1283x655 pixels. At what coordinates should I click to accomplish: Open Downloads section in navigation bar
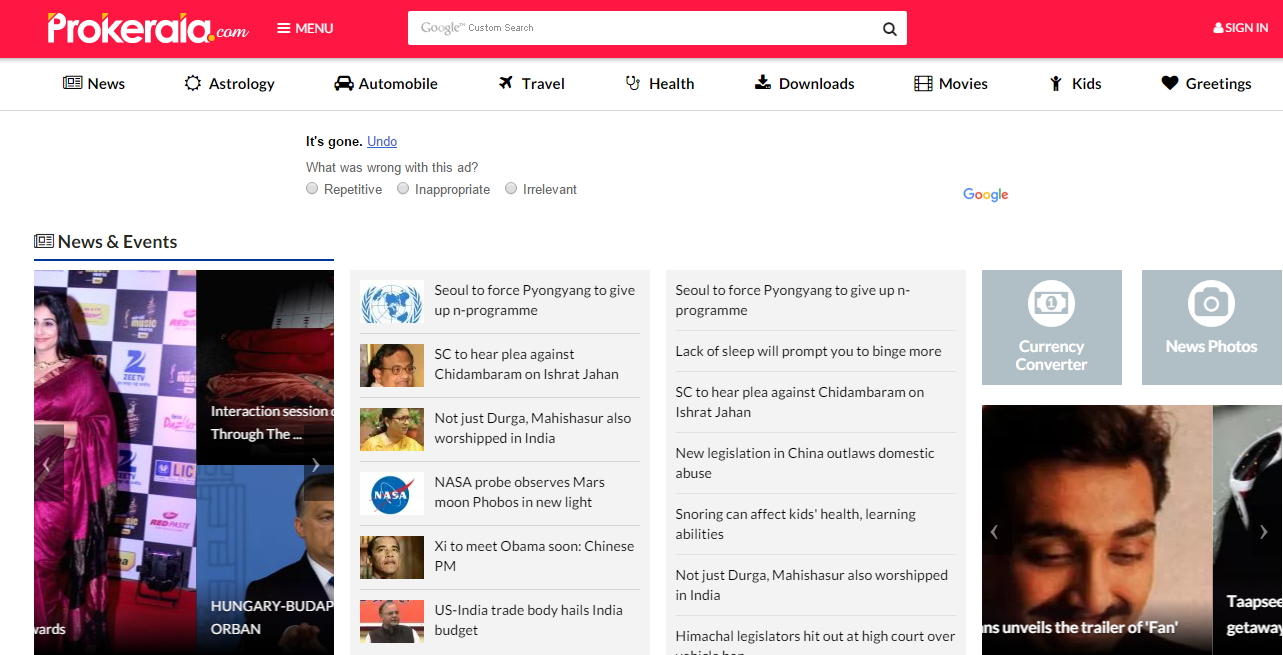[804, 84]
